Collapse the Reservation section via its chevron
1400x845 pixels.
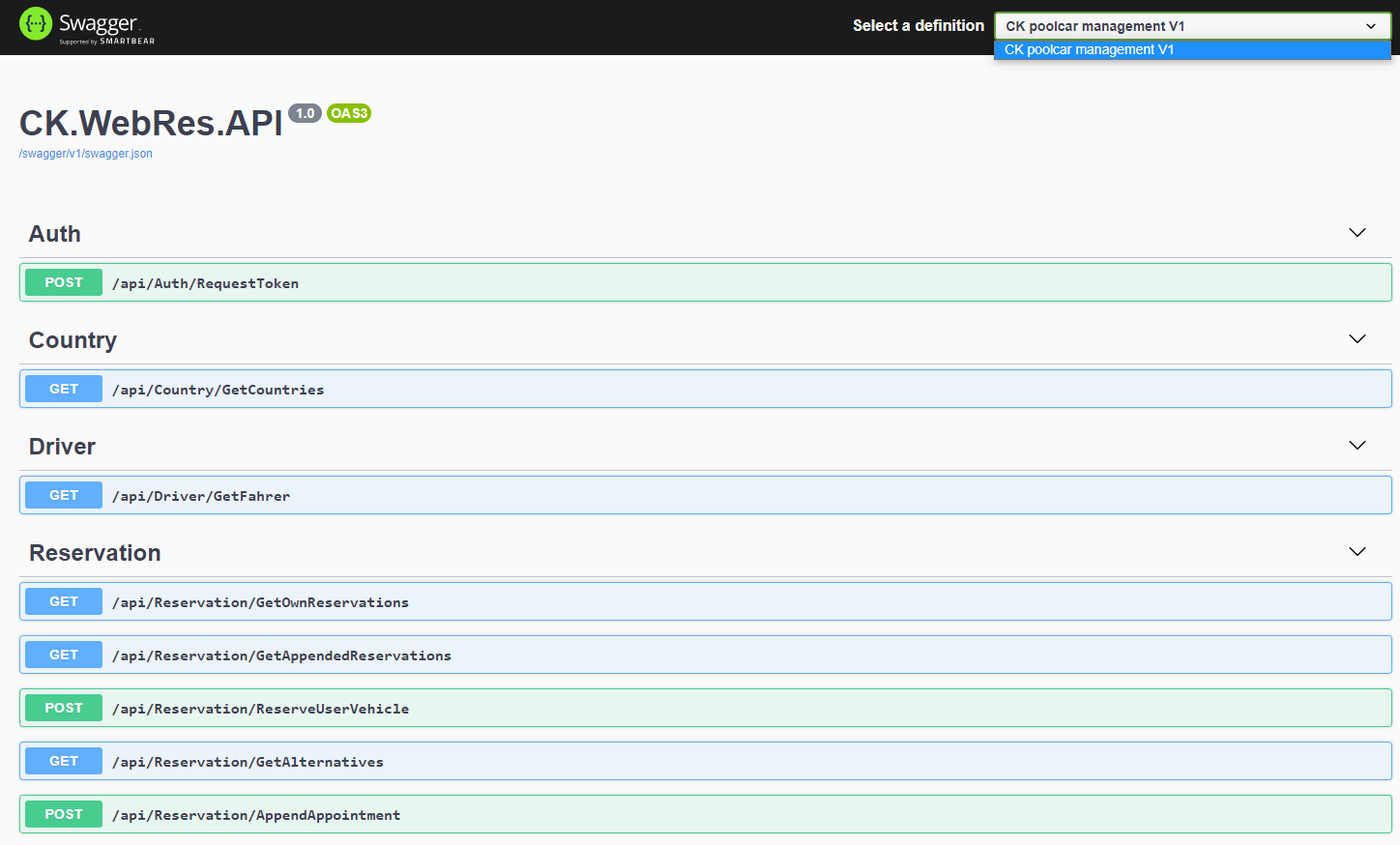(x=1356, y=551)
